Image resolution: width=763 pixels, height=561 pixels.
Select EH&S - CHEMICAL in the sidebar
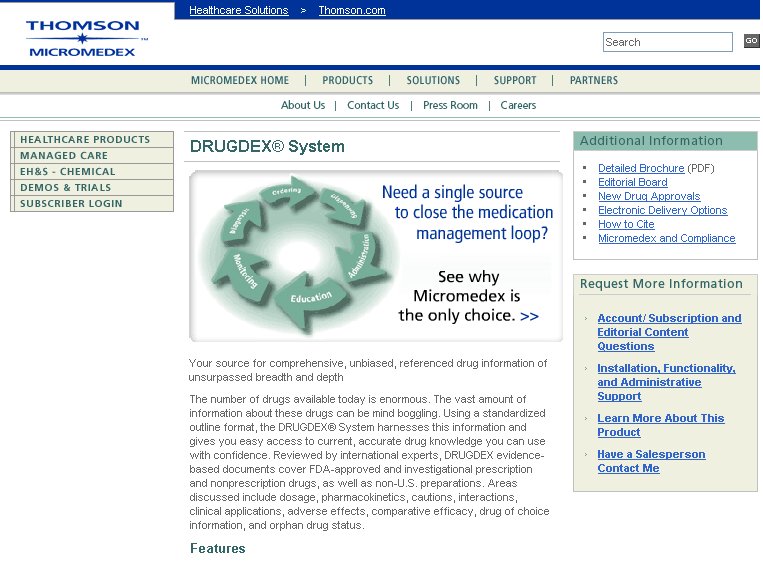pyautogui.click(x=92, y=172)
